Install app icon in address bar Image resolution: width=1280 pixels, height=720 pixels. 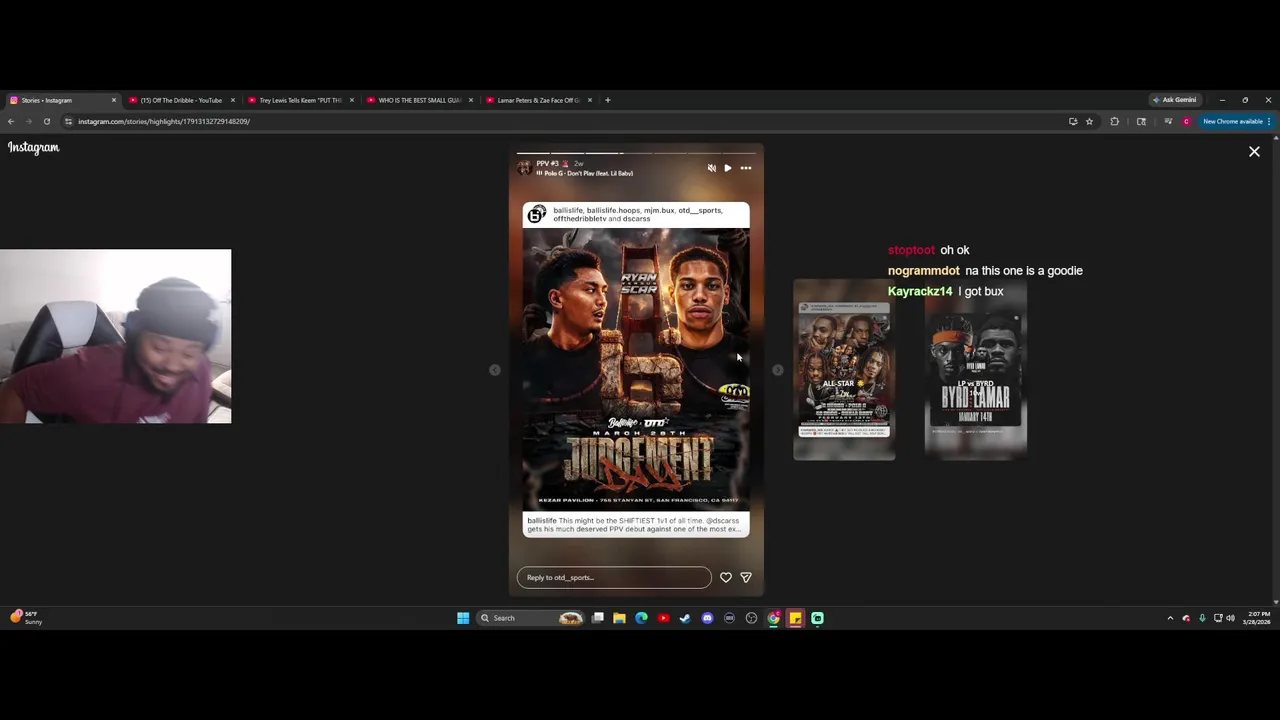point(1073,121)
